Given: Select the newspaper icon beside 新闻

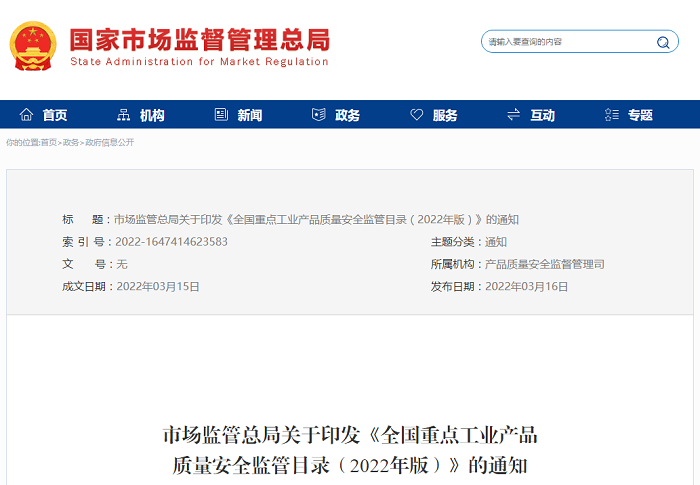Looking at the screenshot, I should pyautogui.click(x=221, y=115).
